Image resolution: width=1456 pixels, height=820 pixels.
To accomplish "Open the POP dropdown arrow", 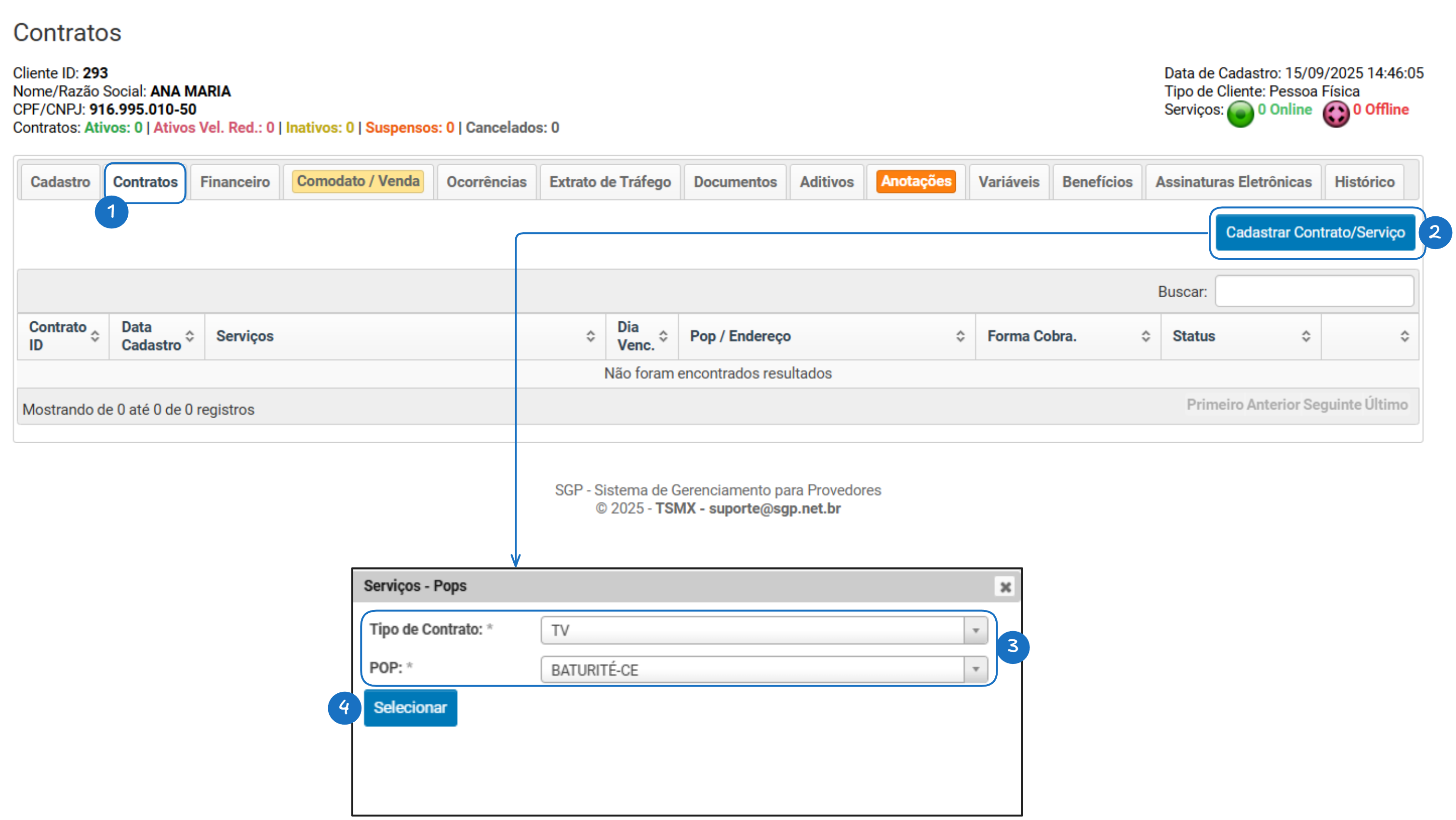I will pyautogui.click(x=975, y=670).
